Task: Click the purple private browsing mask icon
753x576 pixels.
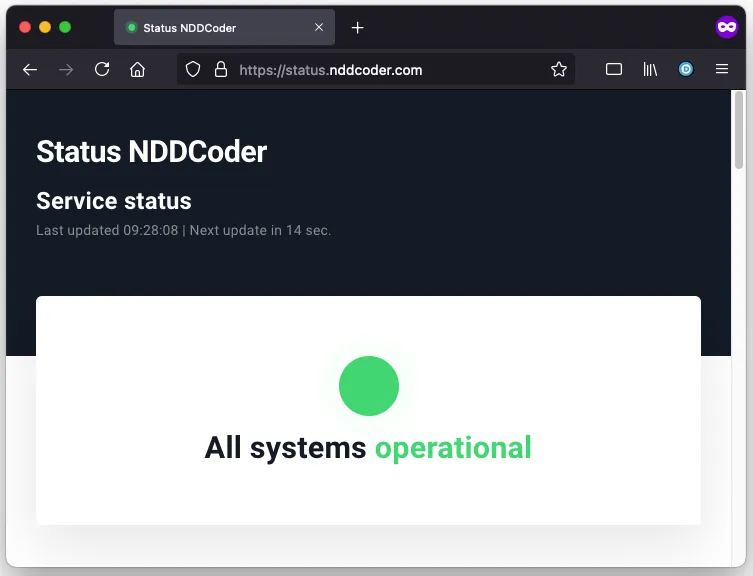Action: 727,28
